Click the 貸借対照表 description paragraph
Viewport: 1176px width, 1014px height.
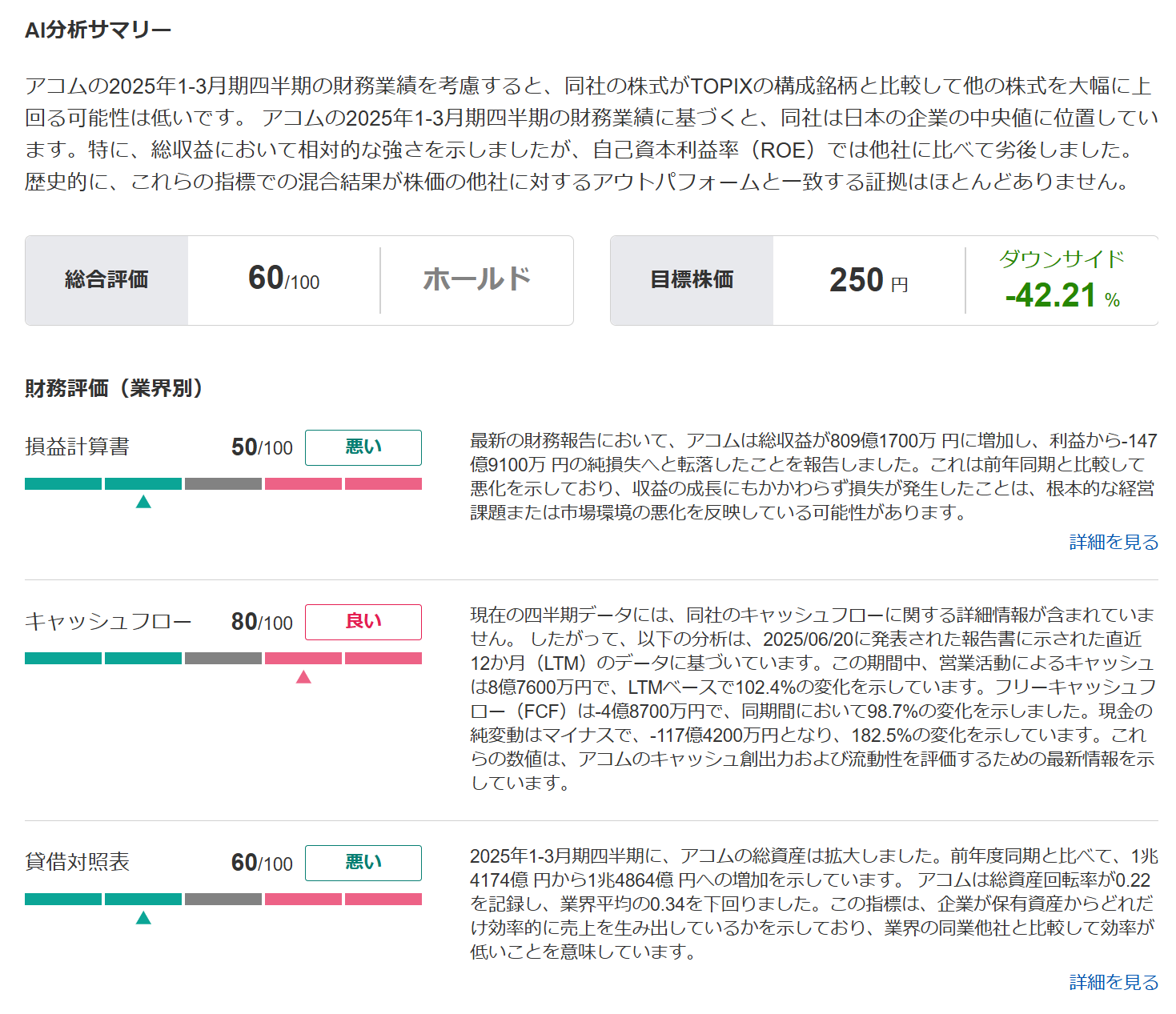[x=813, y=904]
